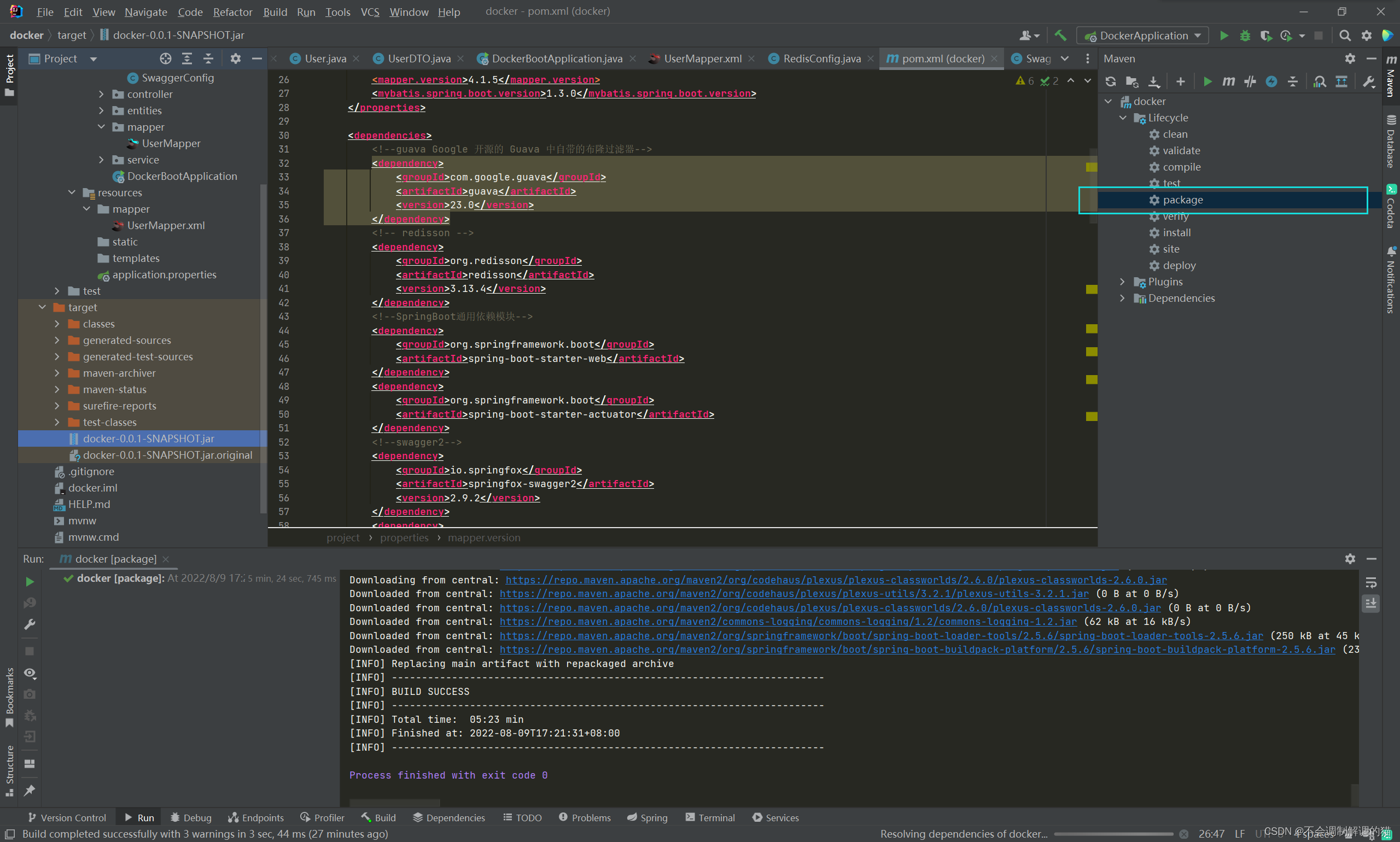Open Search Everywhere magnifier icon

click(x=1345, y=35)
